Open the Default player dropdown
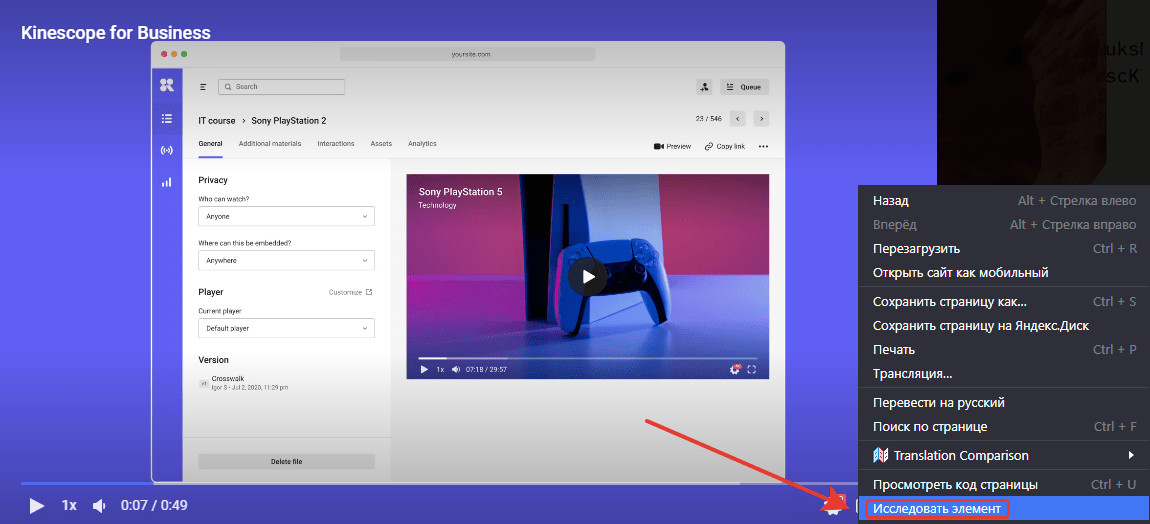 tap(286, 328)
